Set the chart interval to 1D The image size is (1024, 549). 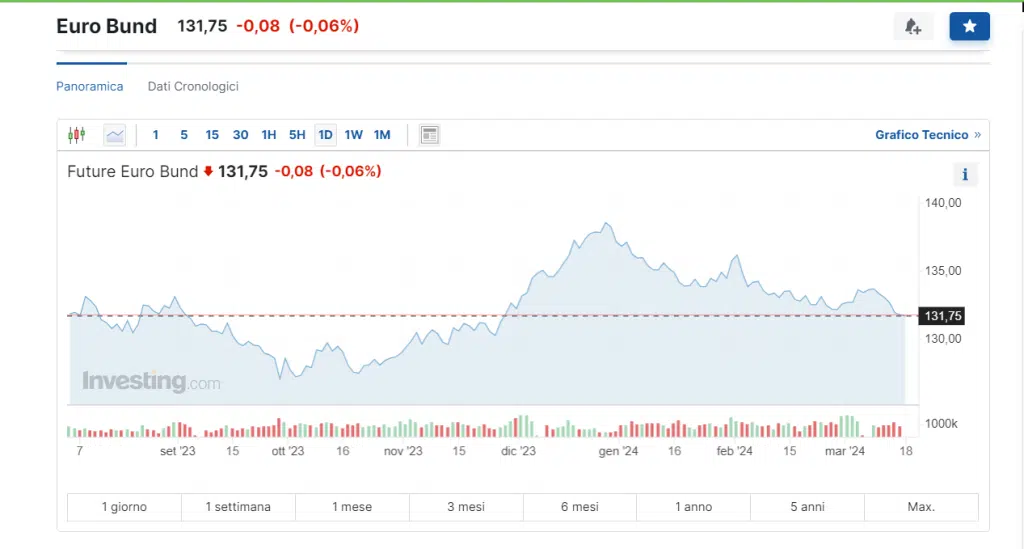(325, 135)
